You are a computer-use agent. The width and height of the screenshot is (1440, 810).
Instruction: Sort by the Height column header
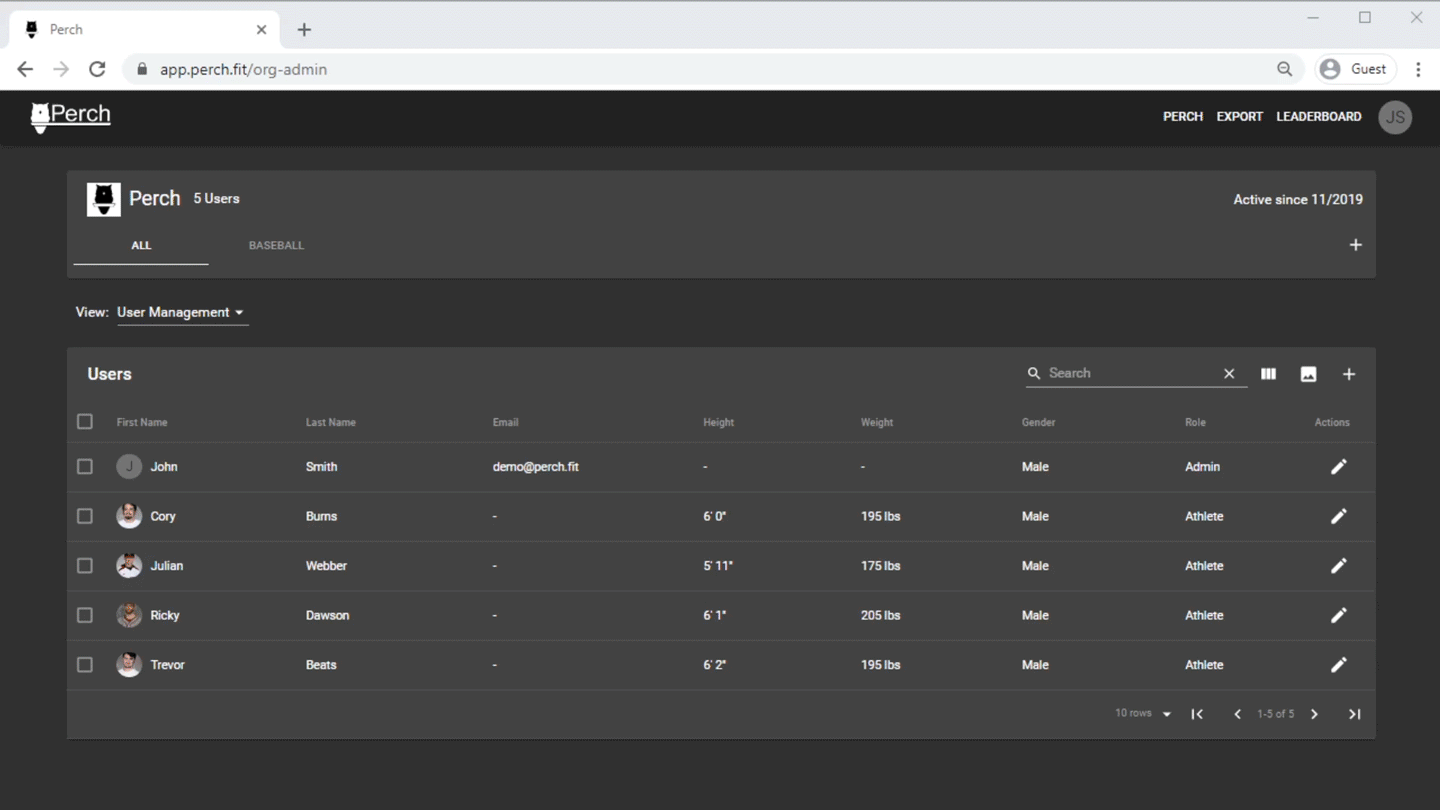coord(718,422)
